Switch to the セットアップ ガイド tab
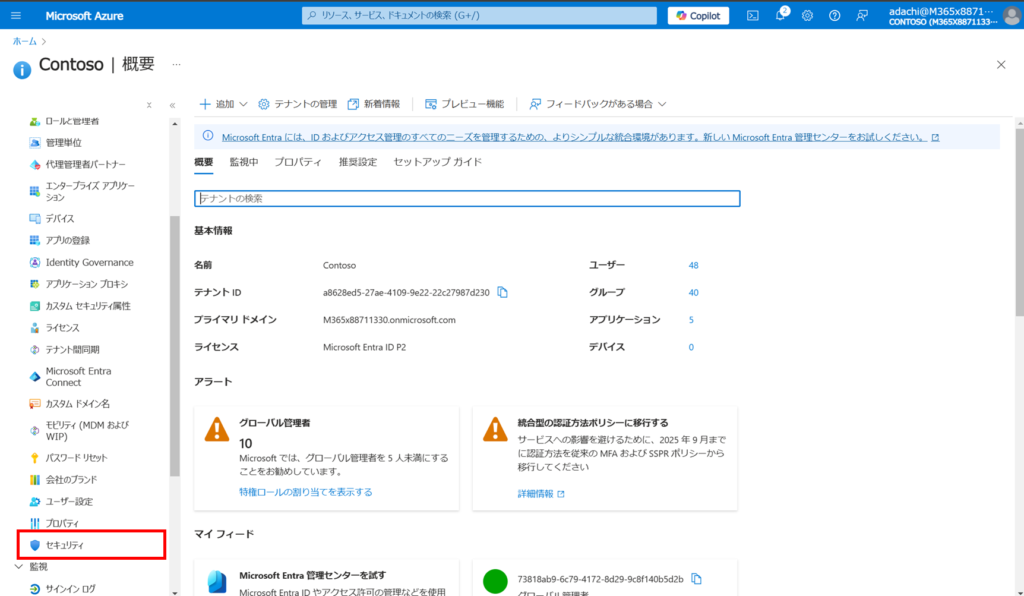This screenshot has width=1024, height=596. pos(438,163)
